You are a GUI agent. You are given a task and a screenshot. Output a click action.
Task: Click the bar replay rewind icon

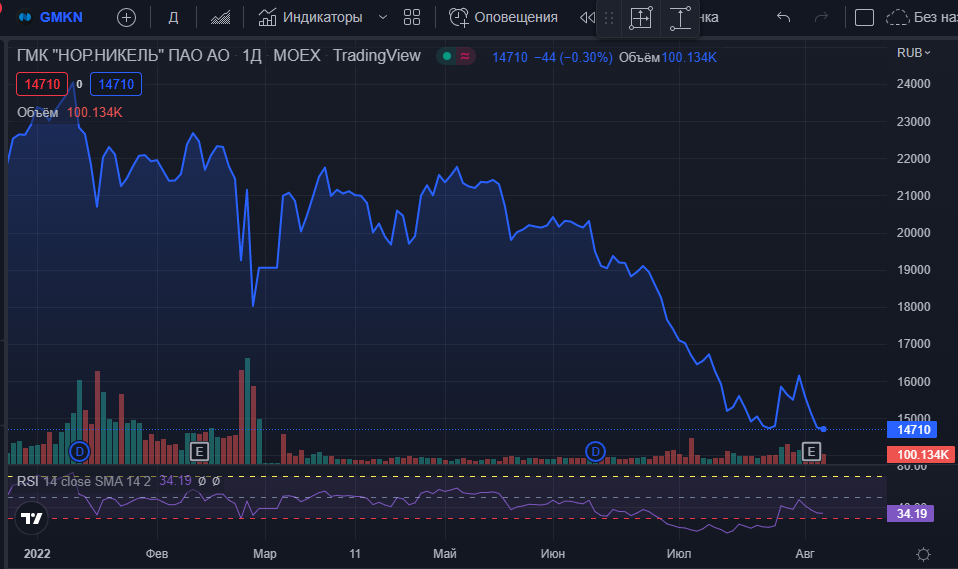pyautogui.click(x=587, y=18)
